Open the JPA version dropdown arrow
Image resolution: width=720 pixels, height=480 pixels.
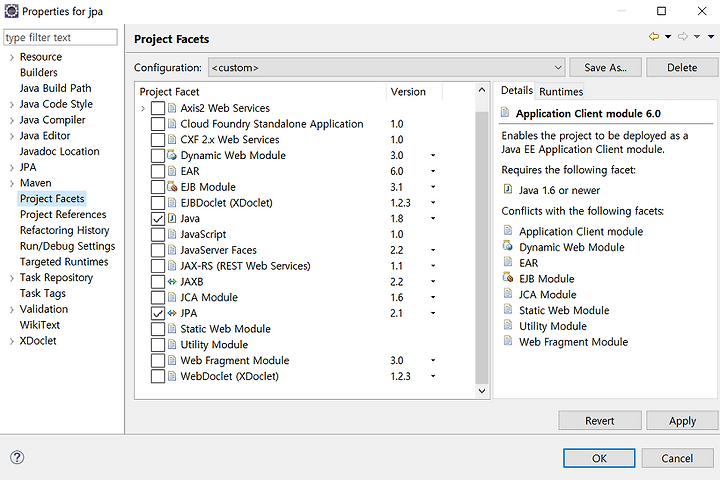tap(433, 313)
